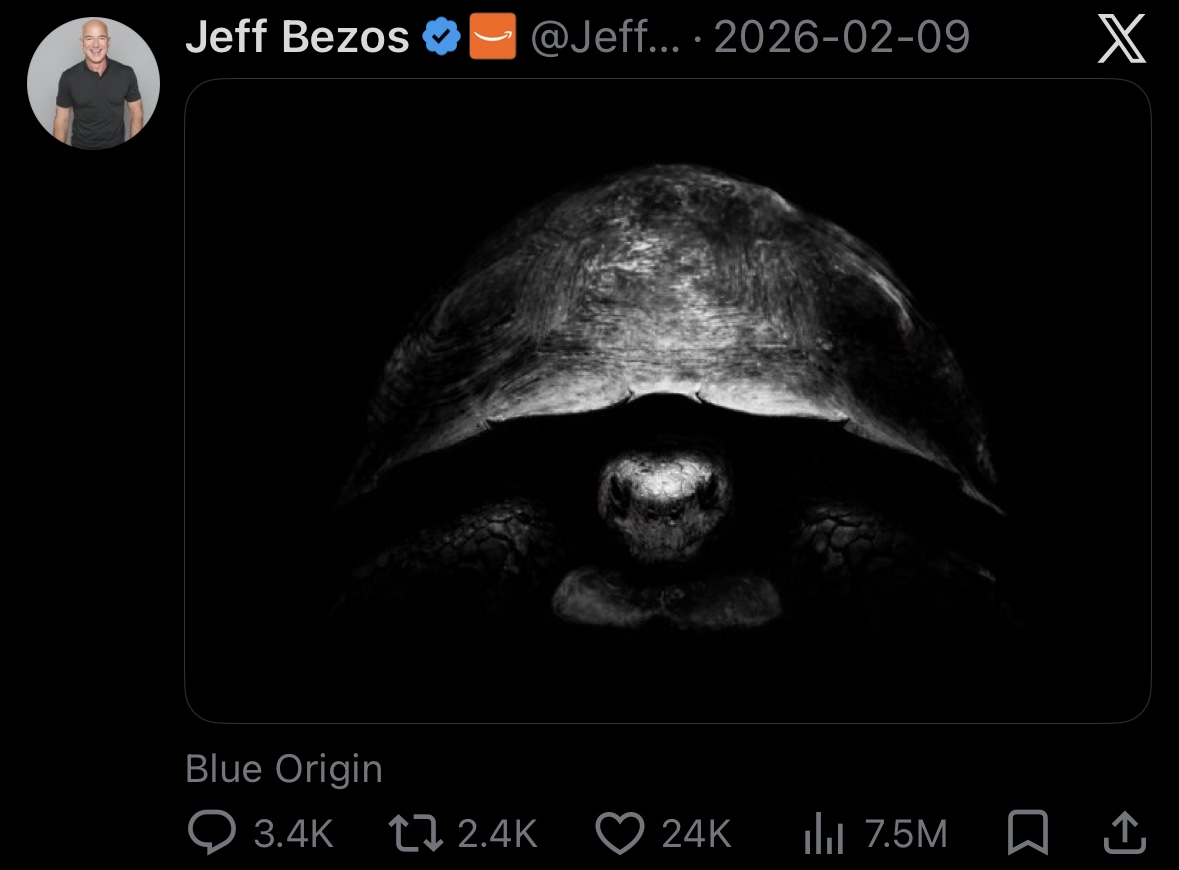This screenshot has width=1179, height=870.
Task: Click the tortoise's head in the photo
Action: point(665,502)
